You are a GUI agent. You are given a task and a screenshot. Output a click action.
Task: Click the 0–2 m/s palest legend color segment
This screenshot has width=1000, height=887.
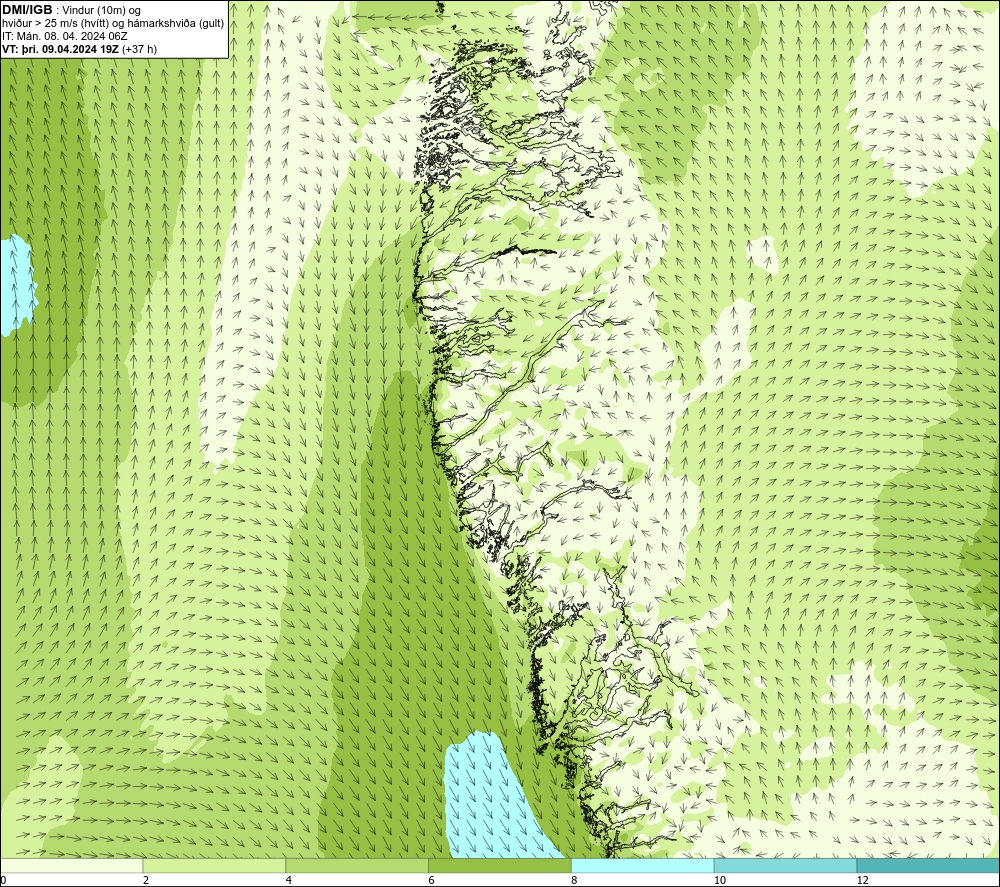[x=71, y=865]
